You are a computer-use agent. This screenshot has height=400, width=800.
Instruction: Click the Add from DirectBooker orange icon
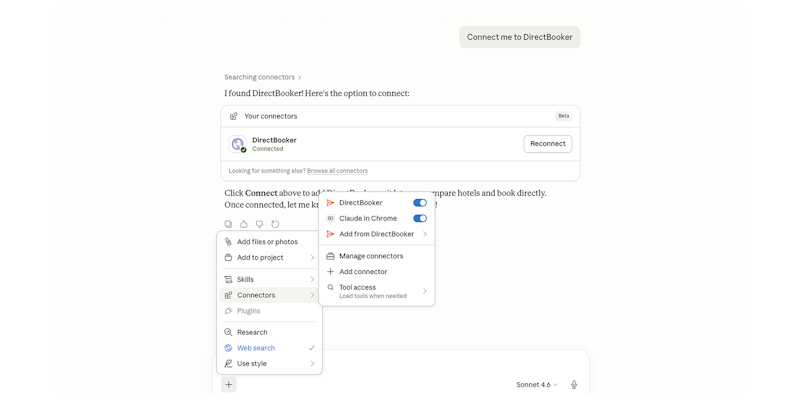330,234
